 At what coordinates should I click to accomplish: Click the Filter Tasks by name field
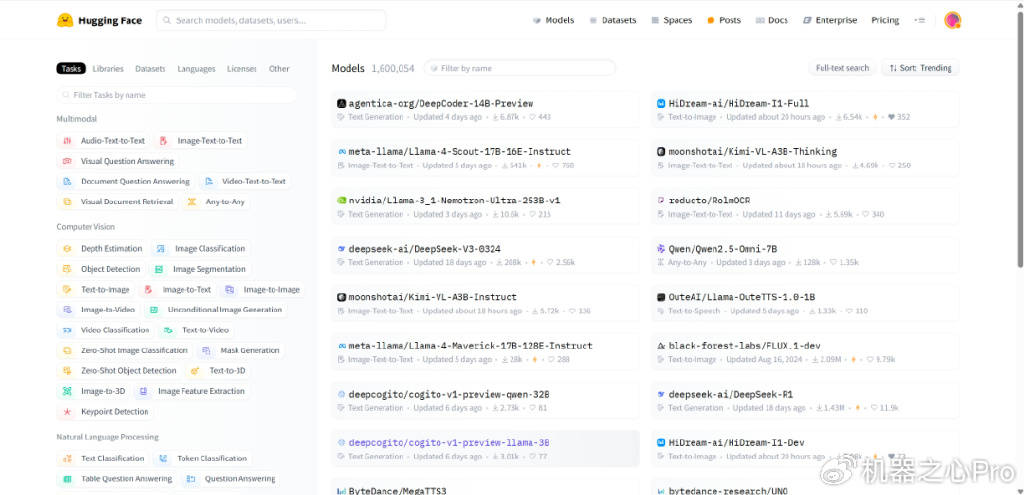pyautogui.click(x=177, y=95)
